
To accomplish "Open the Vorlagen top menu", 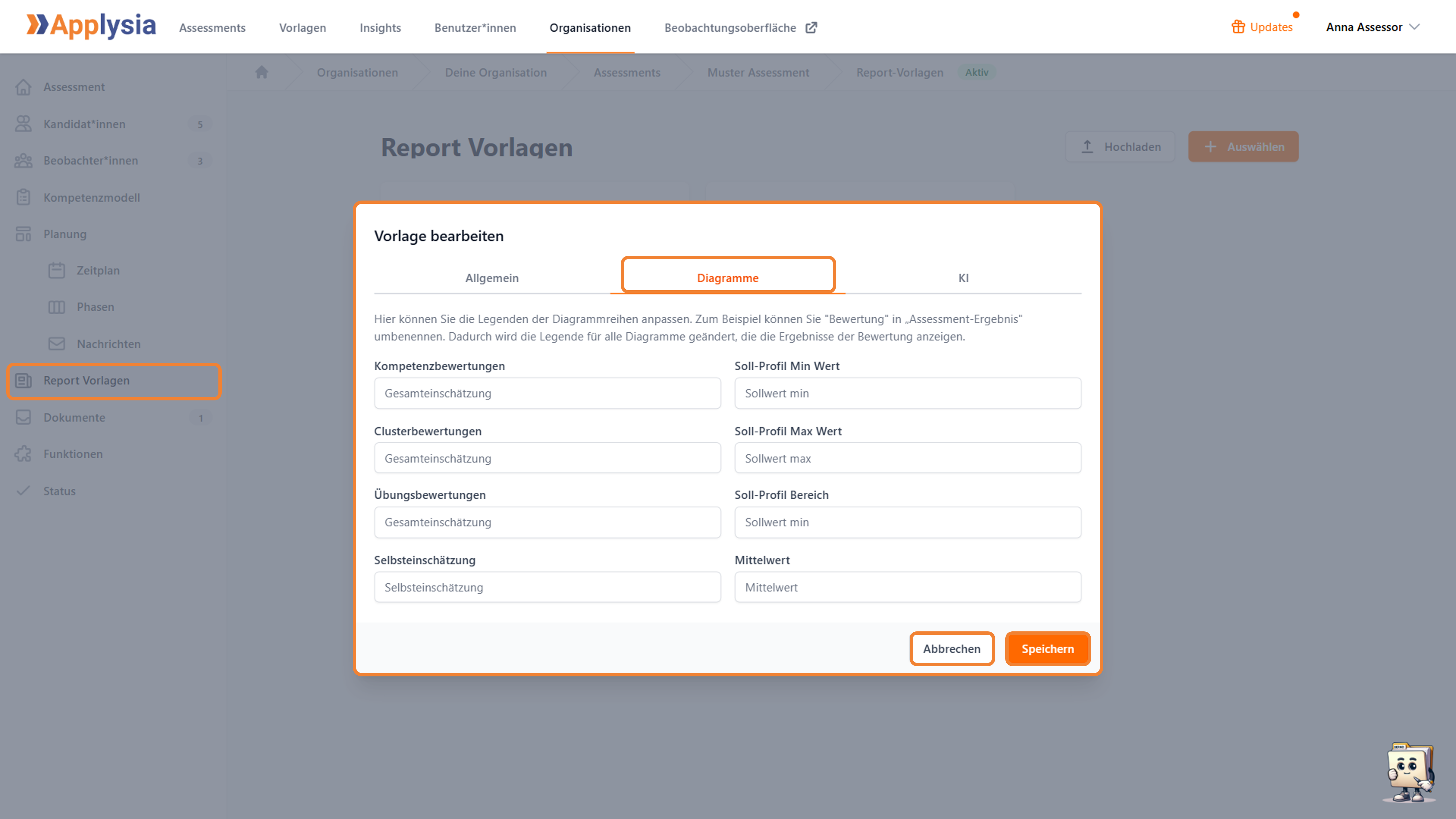I will pyautogui.click(x=302, y=28).
